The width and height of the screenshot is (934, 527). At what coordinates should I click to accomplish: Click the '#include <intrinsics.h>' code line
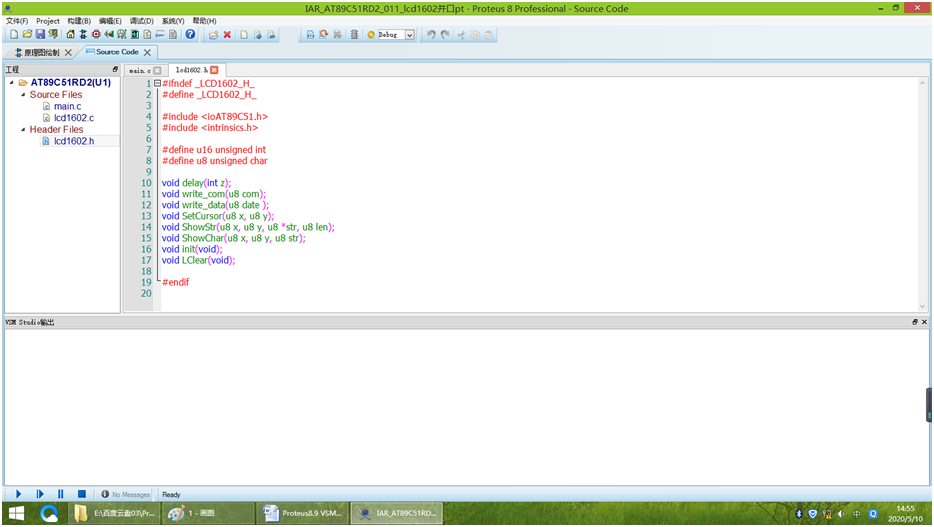pyautogui.click(x=210, y=128)
